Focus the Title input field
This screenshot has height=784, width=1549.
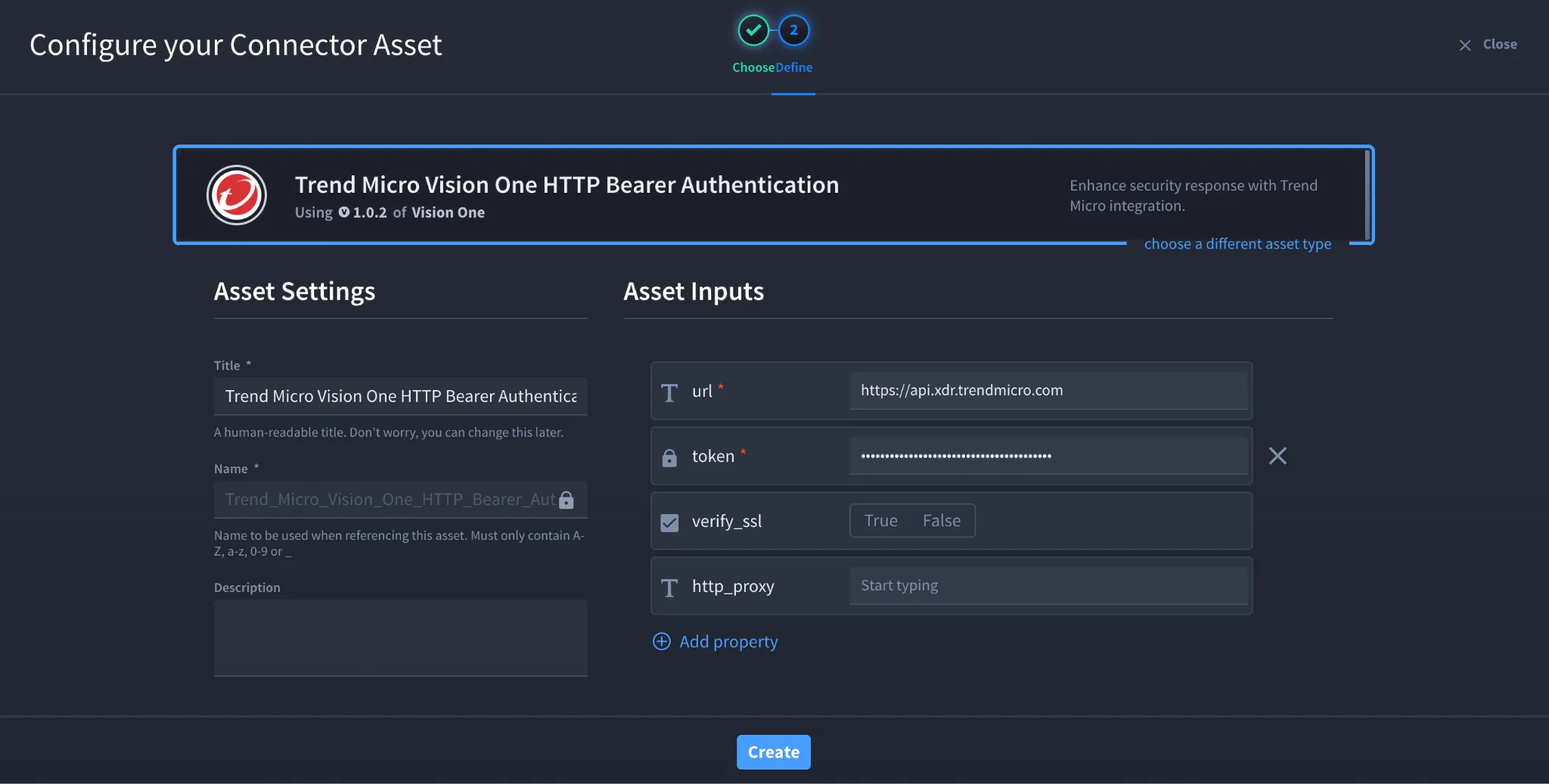point(401,396)
